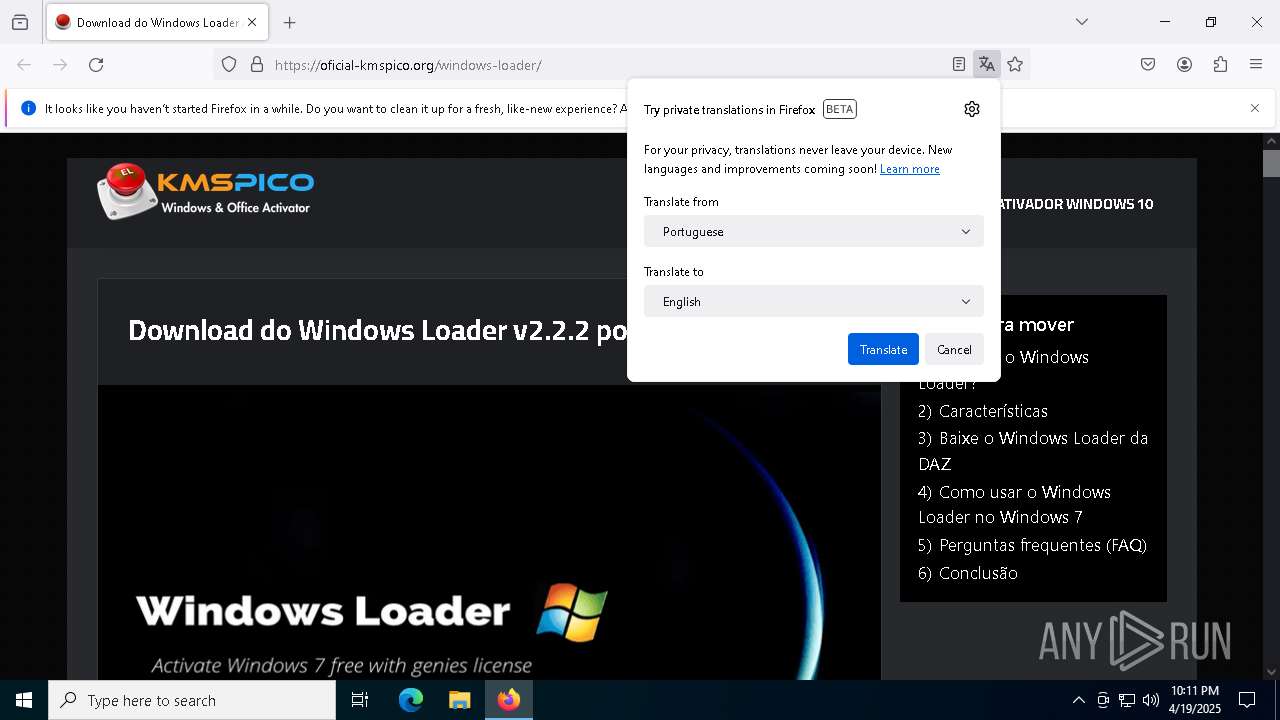Cancel the translation panel
This screenshot has height=720, width=1280.
(954, 349)
